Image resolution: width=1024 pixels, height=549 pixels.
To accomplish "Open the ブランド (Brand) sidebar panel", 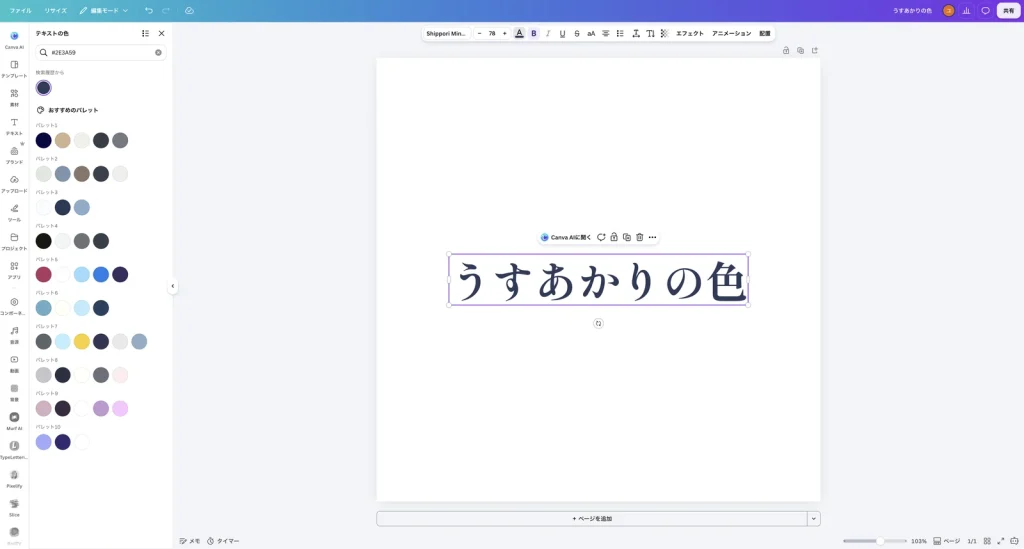I will point(14,155).
